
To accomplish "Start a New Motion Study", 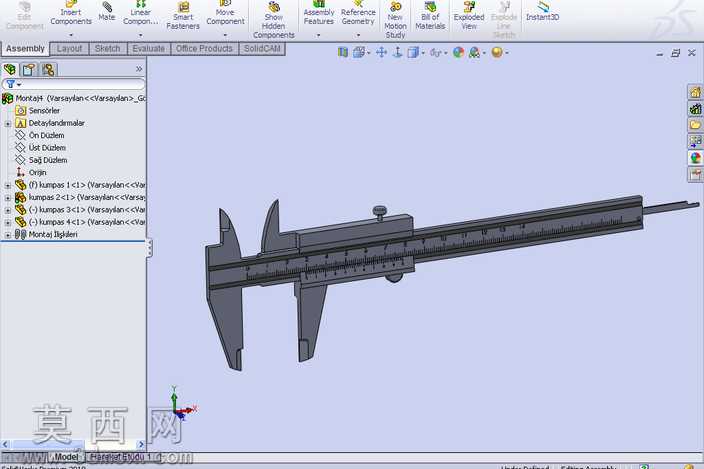I will [x=395, y=20].
